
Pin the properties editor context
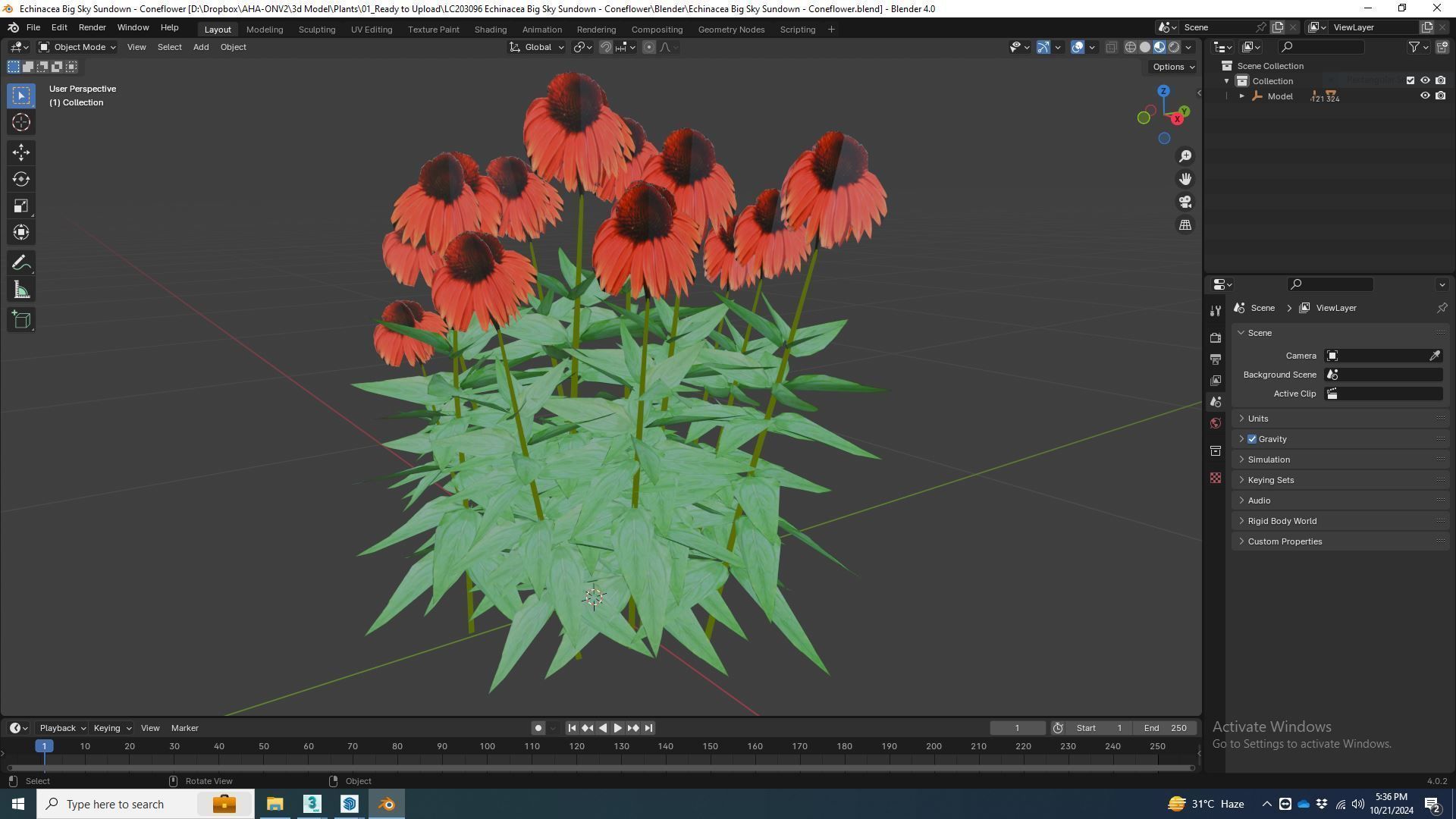(x=1442, y=308)
